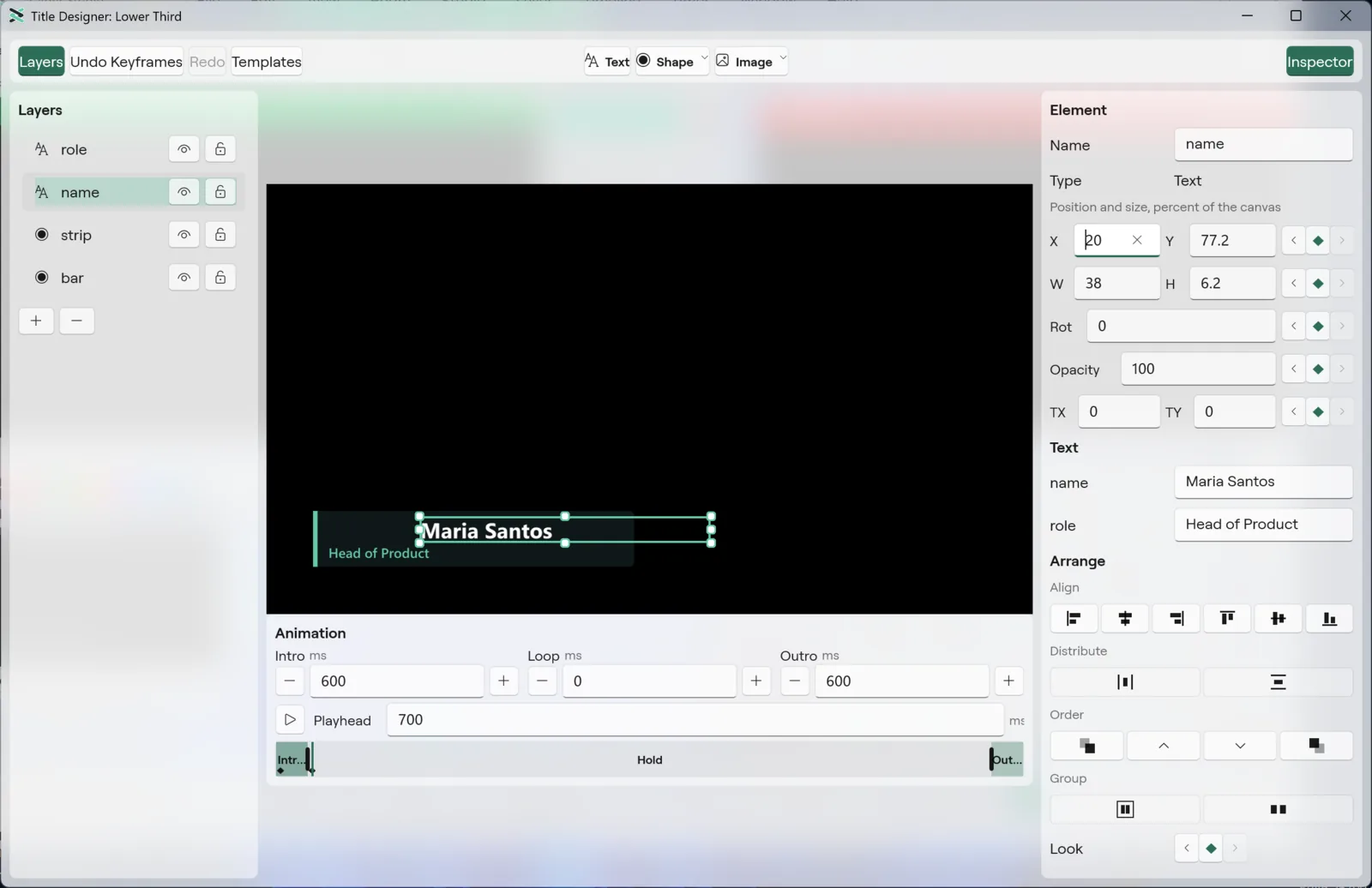Go to previous Rot keyframe
Image resolution: width=1372 pixels, height=888 pixels.
[1293, 327]
